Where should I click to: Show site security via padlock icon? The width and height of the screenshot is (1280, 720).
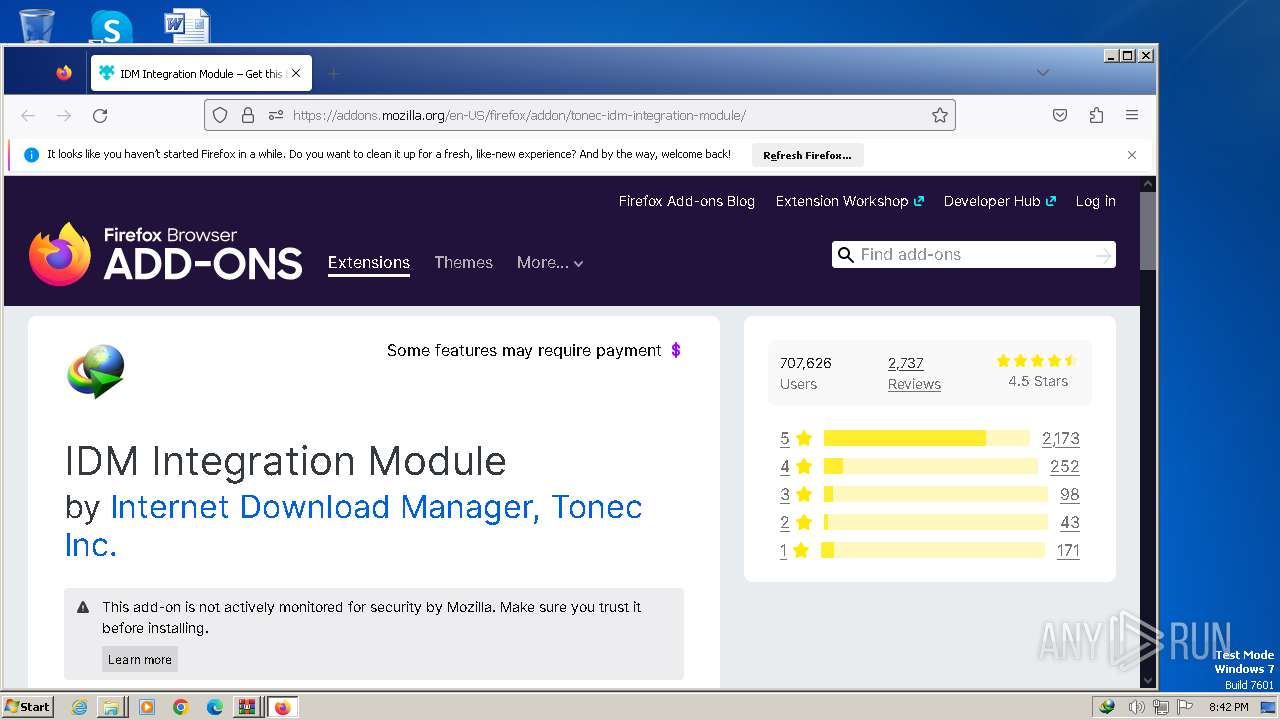pyautogui.click(x=248, y=116)
